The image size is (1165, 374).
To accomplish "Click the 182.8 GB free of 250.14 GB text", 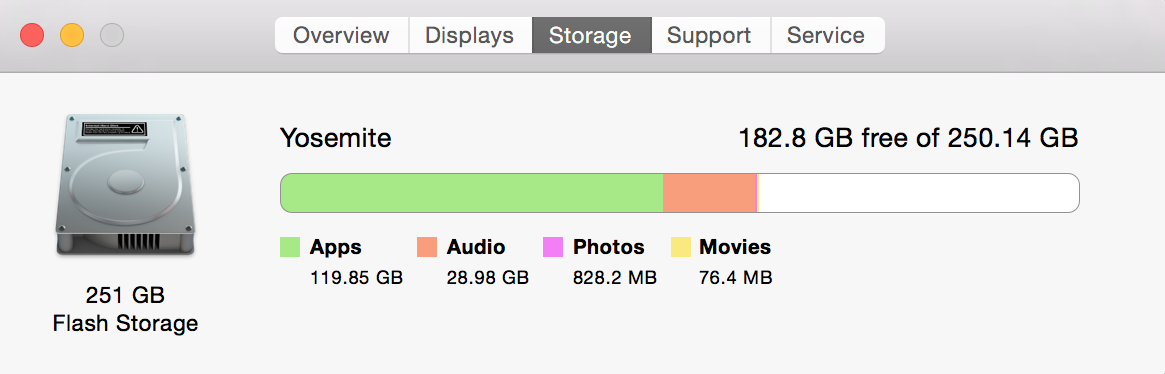I will (x=908, y=138).
